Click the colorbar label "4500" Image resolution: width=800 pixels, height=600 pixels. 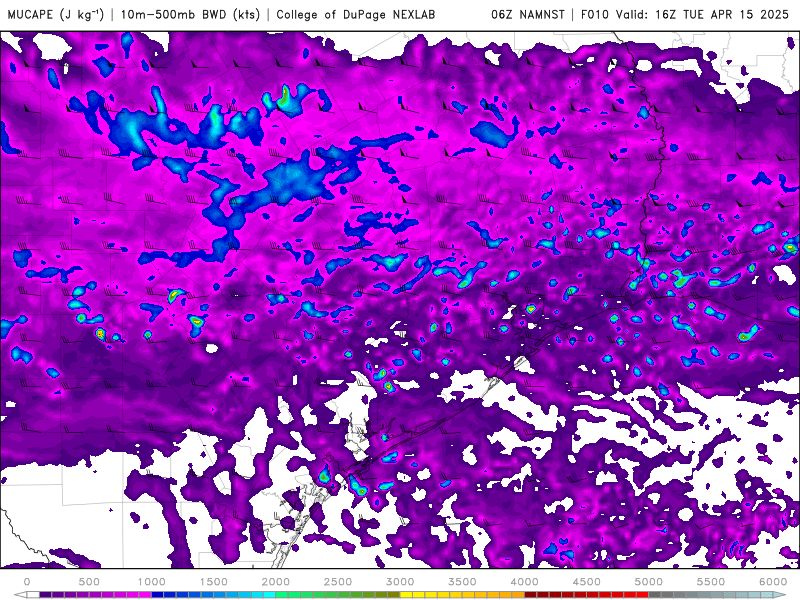[x=587, y=582]
